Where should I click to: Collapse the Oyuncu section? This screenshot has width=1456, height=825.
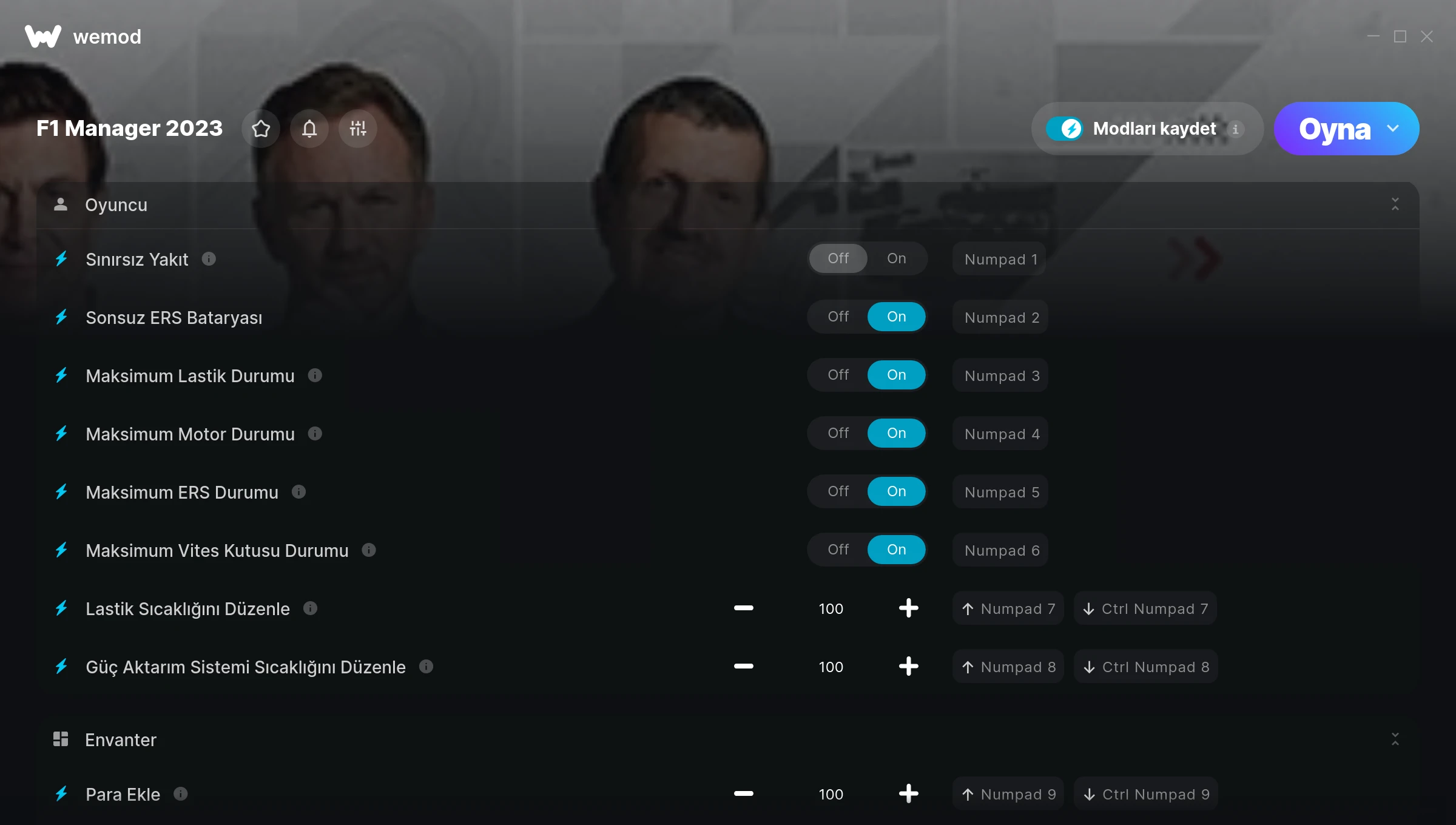[x=1395, y=204]
